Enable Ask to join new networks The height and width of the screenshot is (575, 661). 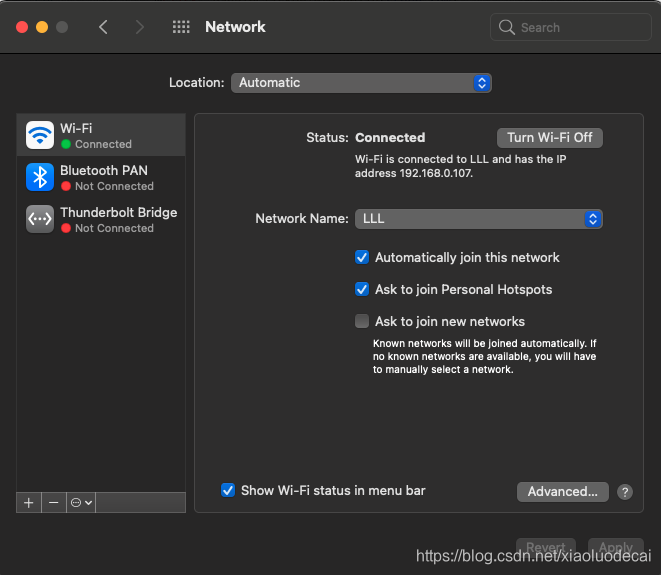click(x=362, y=321)
